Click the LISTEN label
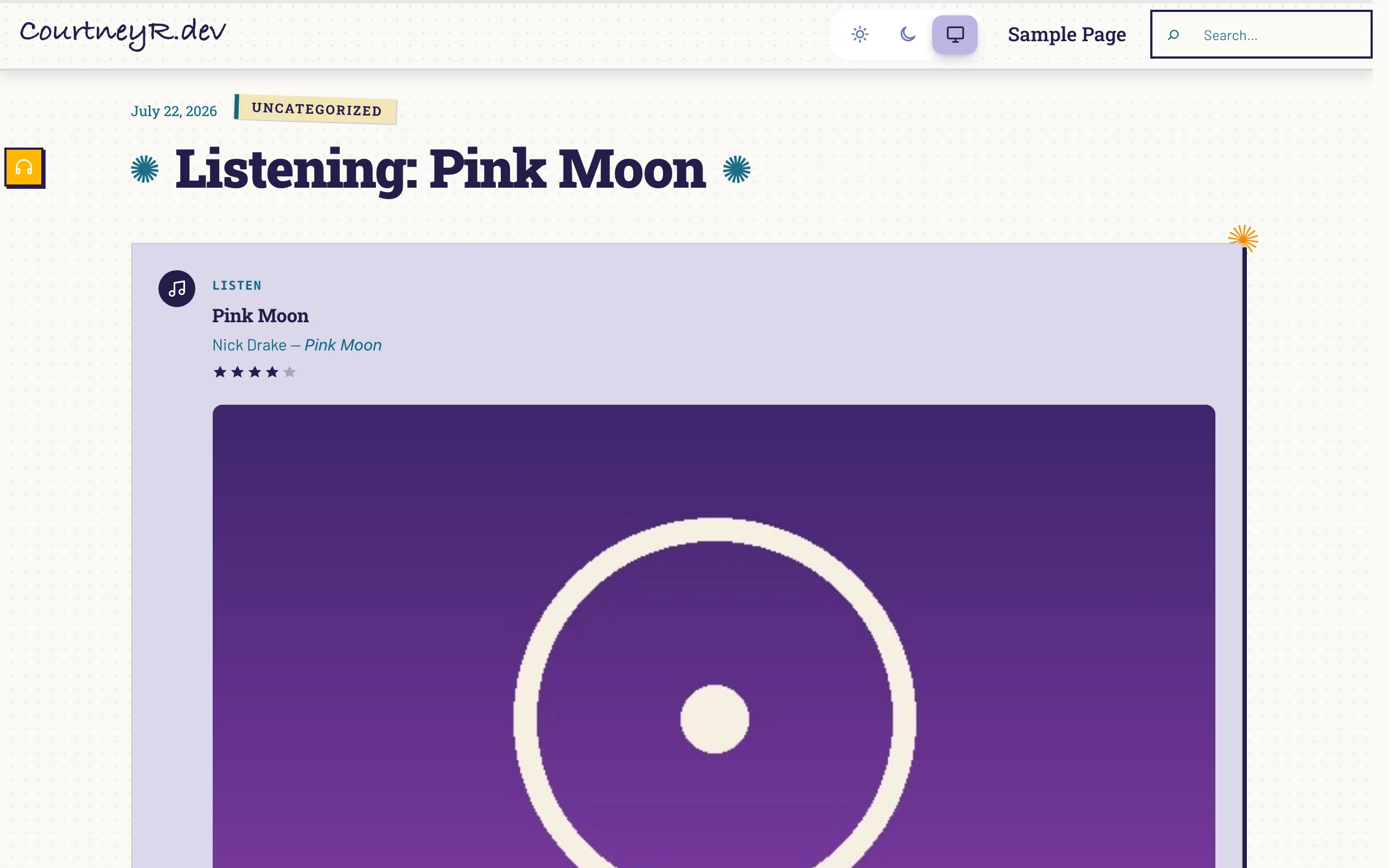 coord(237,285)
